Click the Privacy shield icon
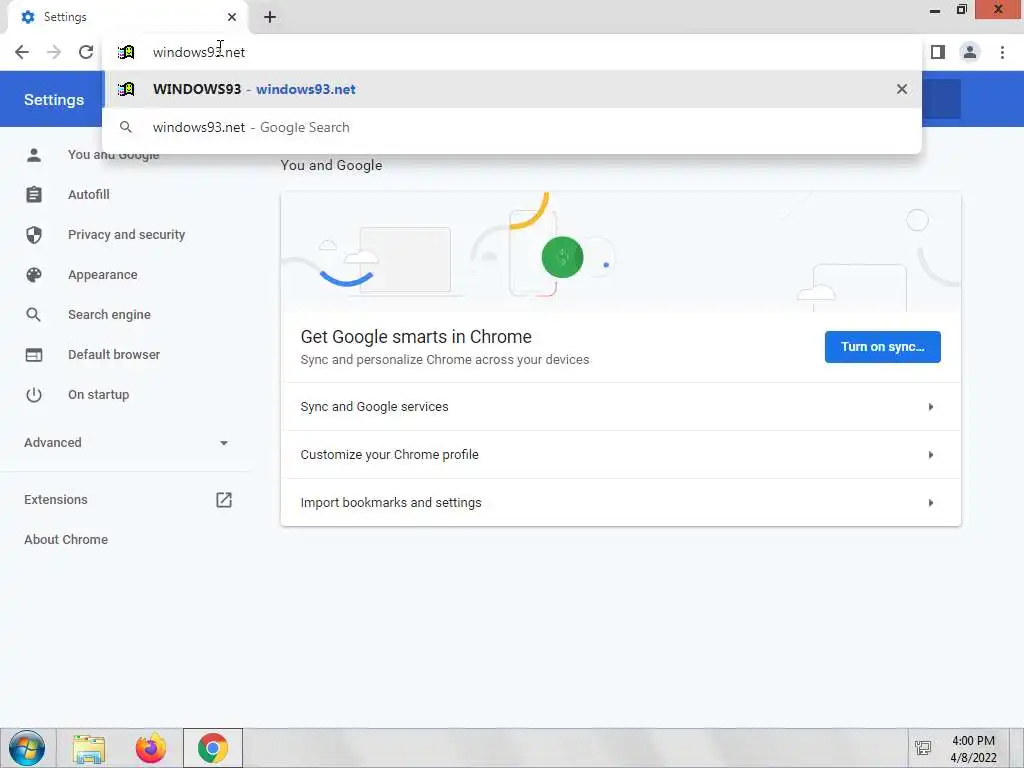The height and width of the screenshot is (768, 1024). tap(34, 235)
